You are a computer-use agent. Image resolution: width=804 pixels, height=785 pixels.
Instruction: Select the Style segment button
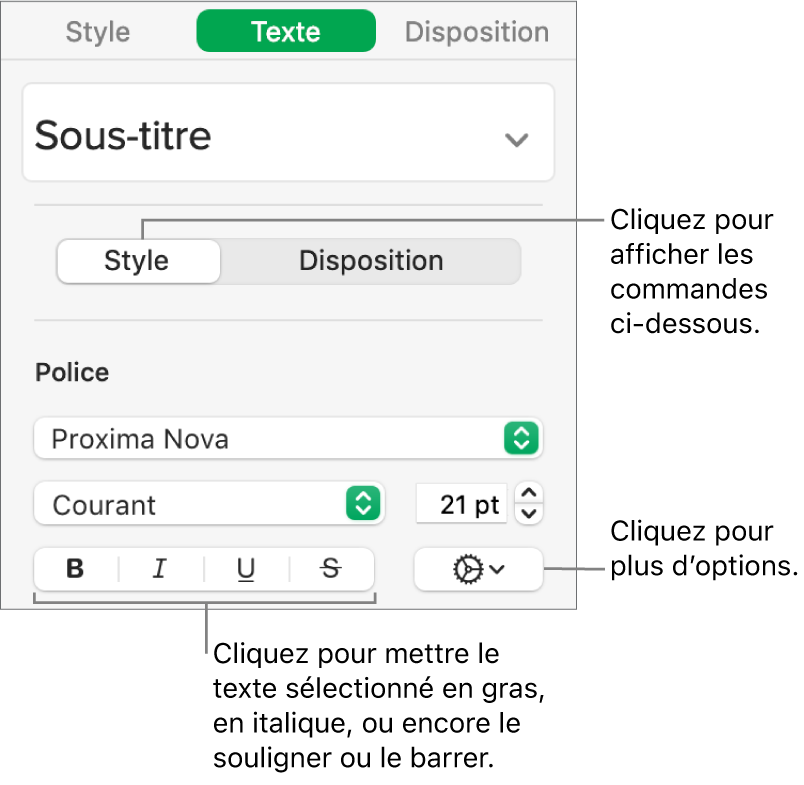137,261
